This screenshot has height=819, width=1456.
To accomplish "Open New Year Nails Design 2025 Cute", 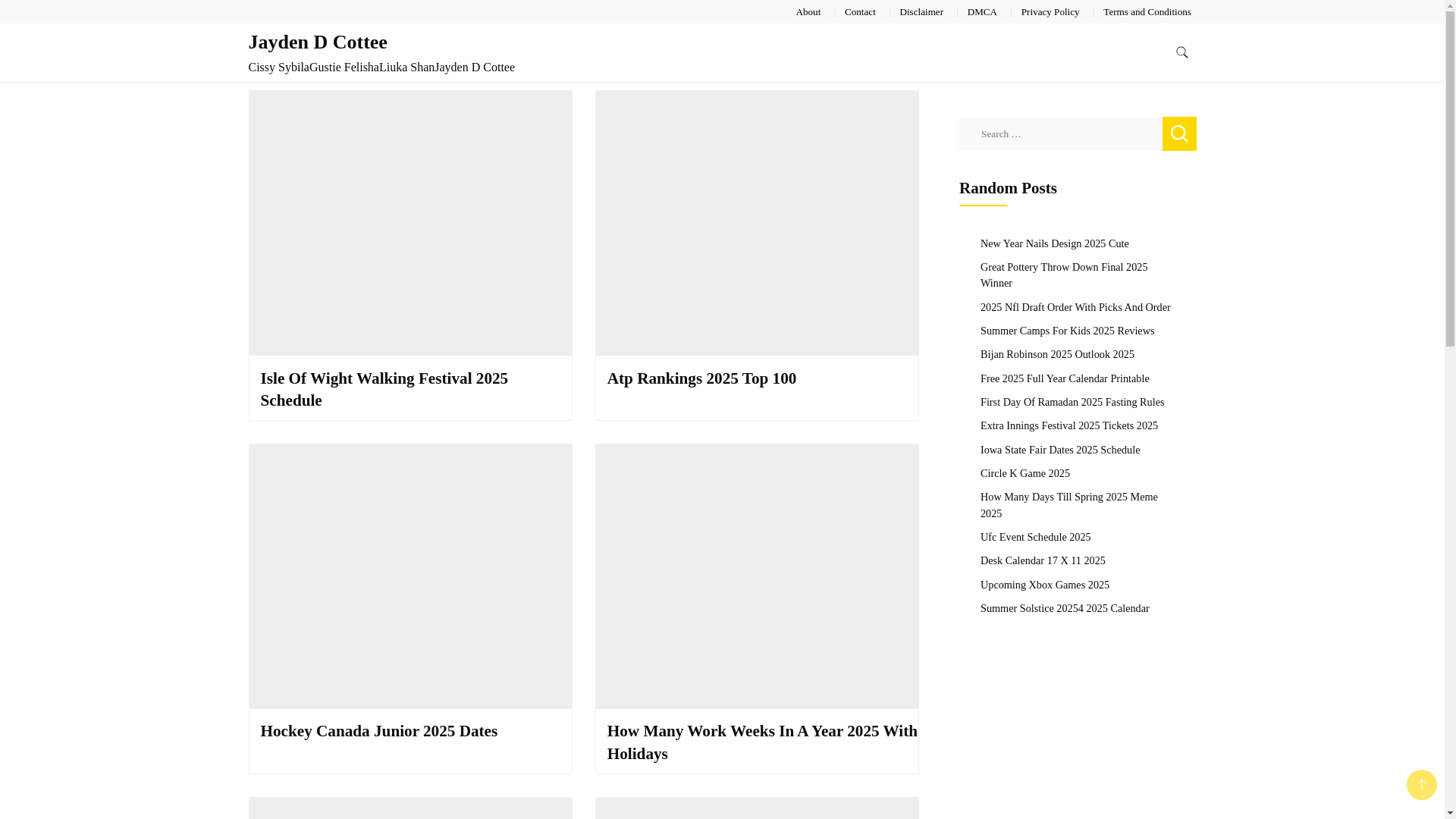I will click(1054, 243).
